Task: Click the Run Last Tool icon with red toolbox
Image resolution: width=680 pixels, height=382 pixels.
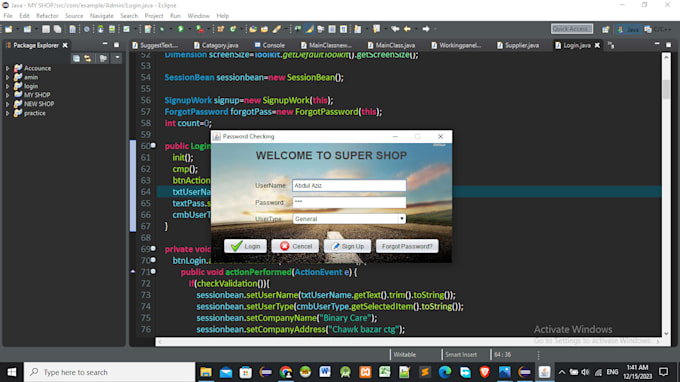Action: coord(199,29)
